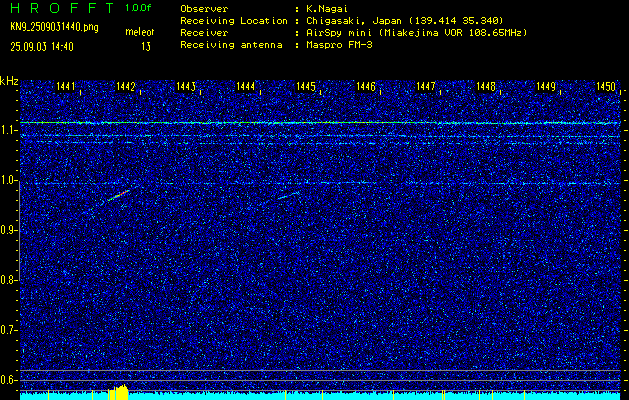Select the 1444 time marker
Image resolution: width=629 pixels, height=400 pixels.
(x=246, y=86)
